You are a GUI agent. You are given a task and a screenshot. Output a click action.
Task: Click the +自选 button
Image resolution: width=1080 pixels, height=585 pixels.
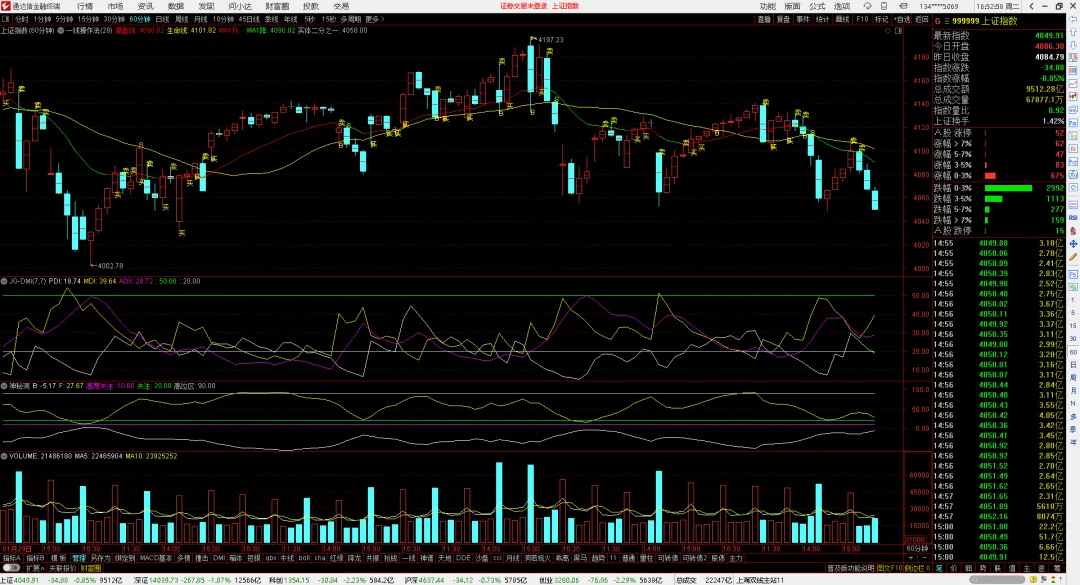pos(902,19)
